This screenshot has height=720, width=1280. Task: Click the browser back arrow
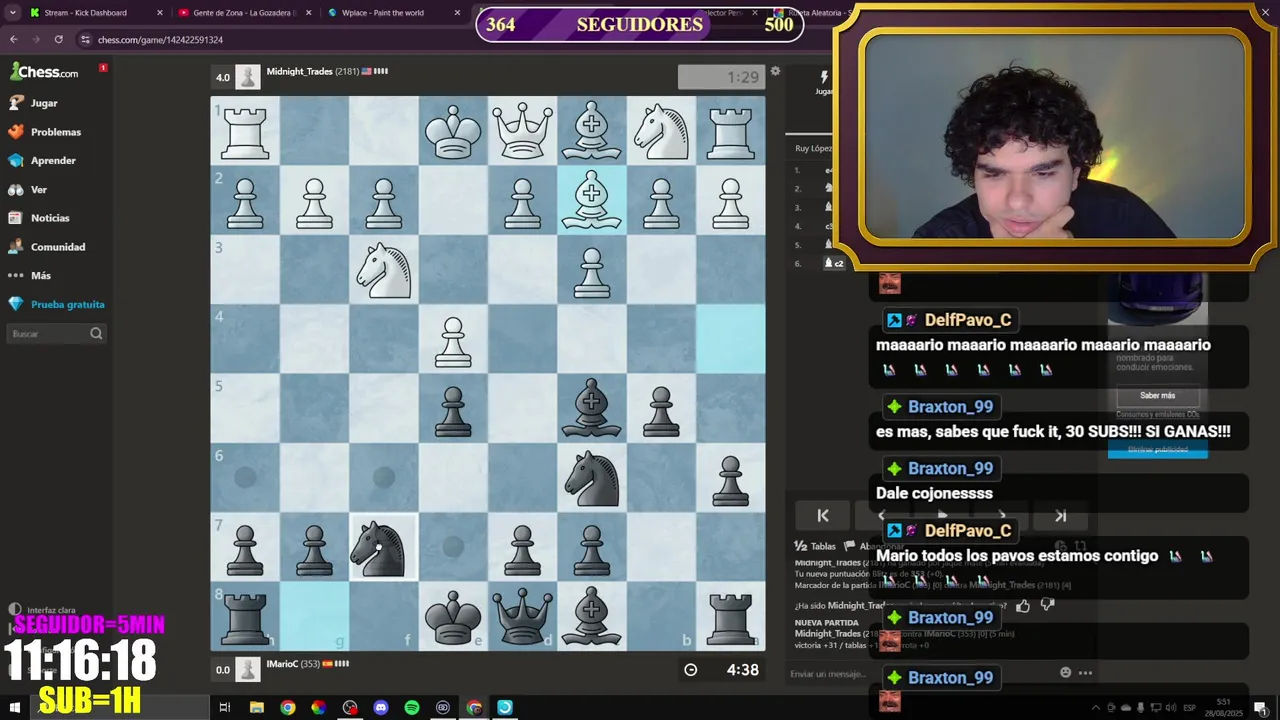pyautogui.click(x=13, y=39)
